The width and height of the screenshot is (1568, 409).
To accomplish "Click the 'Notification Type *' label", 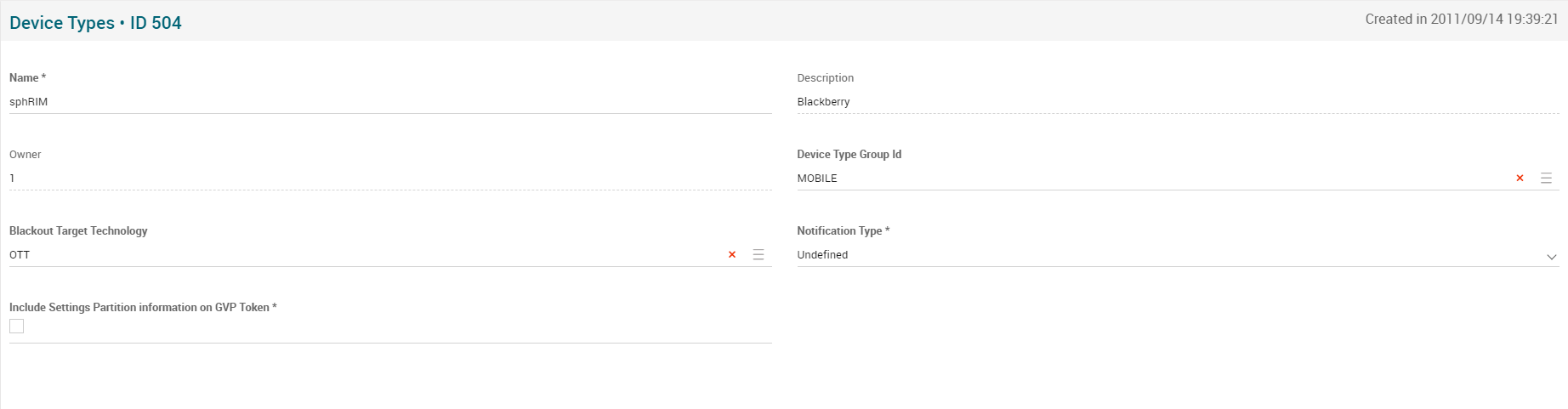I will (843, 231).
